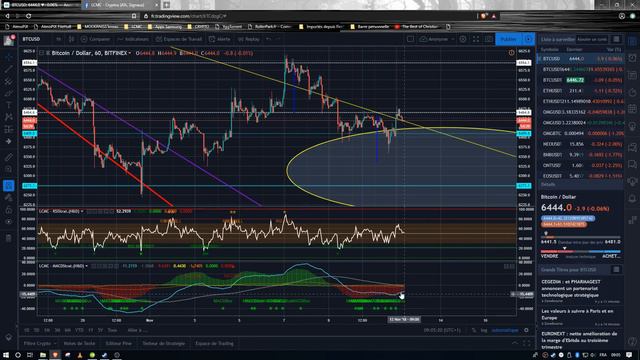Click the day range indicator bar
This screenshot has height=360, width=640.
click(x=580, y=237)
